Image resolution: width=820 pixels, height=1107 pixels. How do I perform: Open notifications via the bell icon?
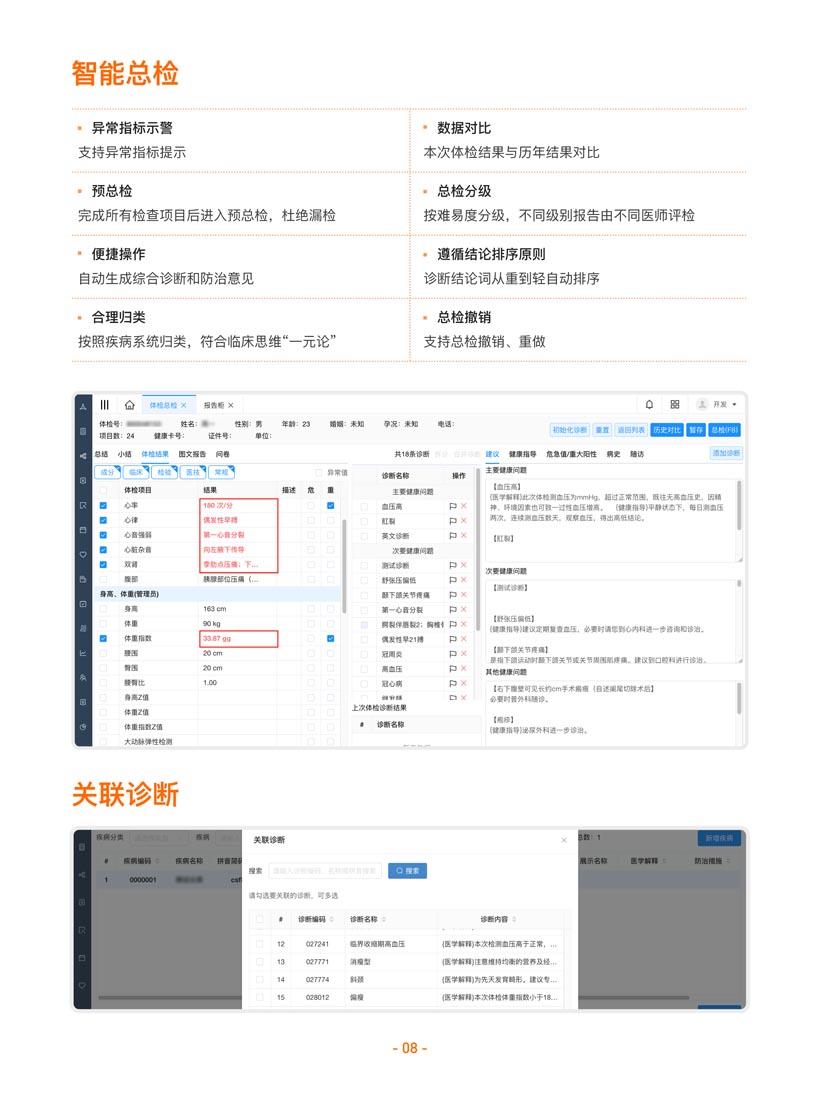(x=649, y=405)
